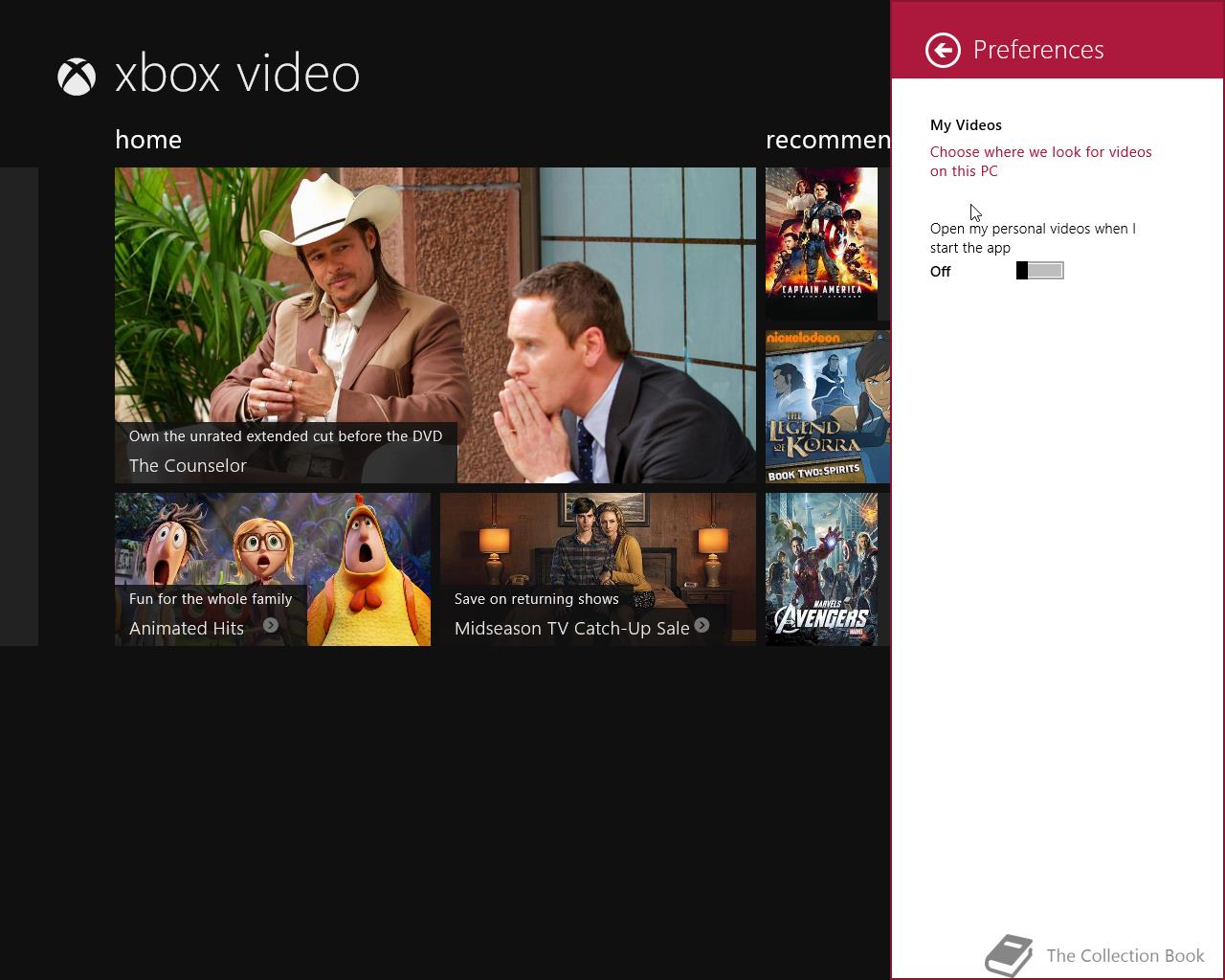
Task: Click the 'Off' toggle state label
Action: point(941,272)
